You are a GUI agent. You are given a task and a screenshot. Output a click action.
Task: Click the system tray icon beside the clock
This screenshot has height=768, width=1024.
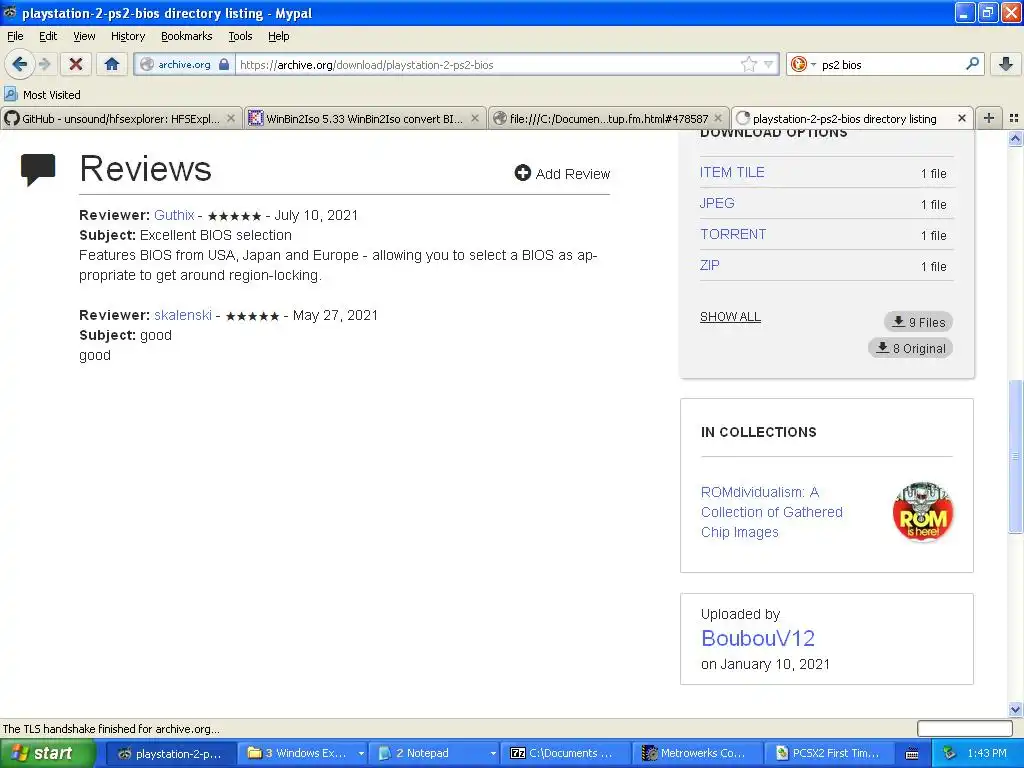coord(950,753)
